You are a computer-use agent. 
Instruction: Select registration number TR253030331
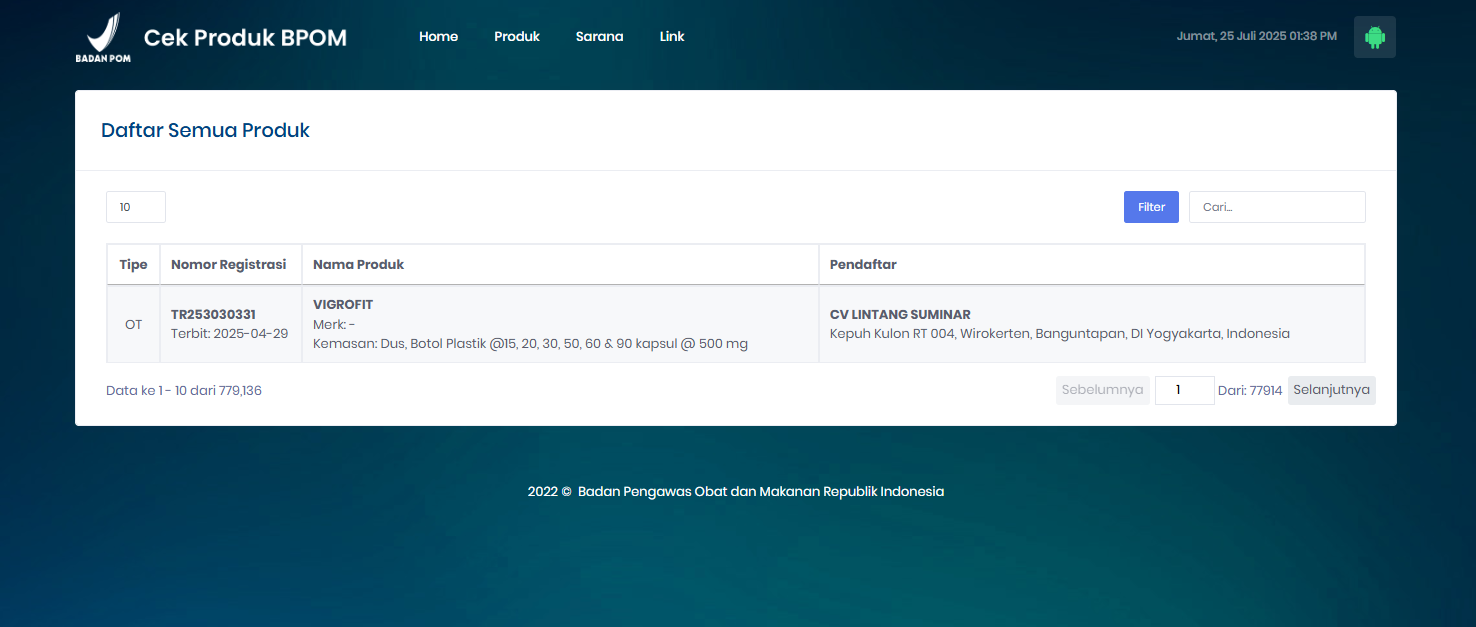tap(213, 315)
